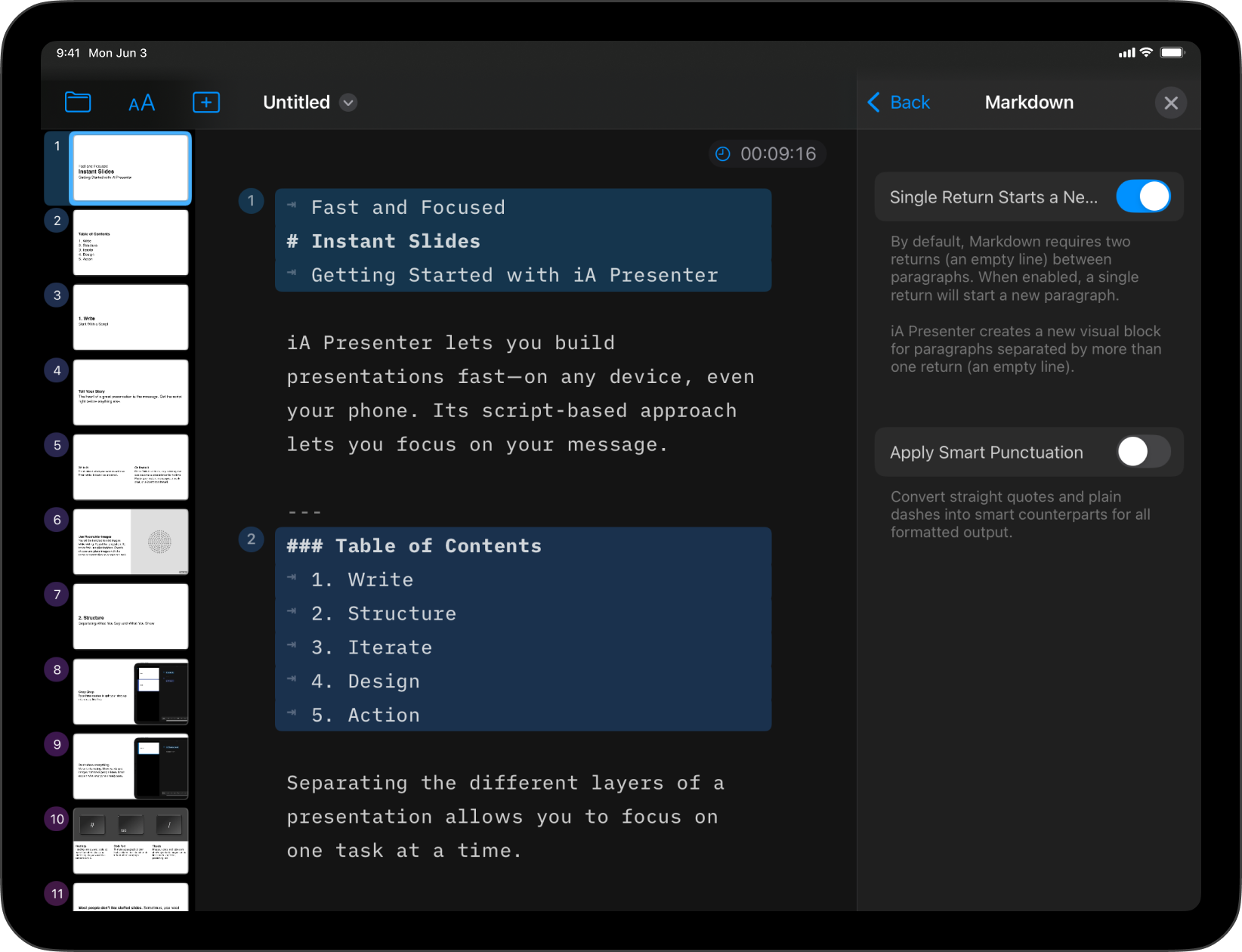Viewport: 1242px width, 952px height.
Task: Click the tab marker before 'Fast and Focused'
Action: coord(292,205)
